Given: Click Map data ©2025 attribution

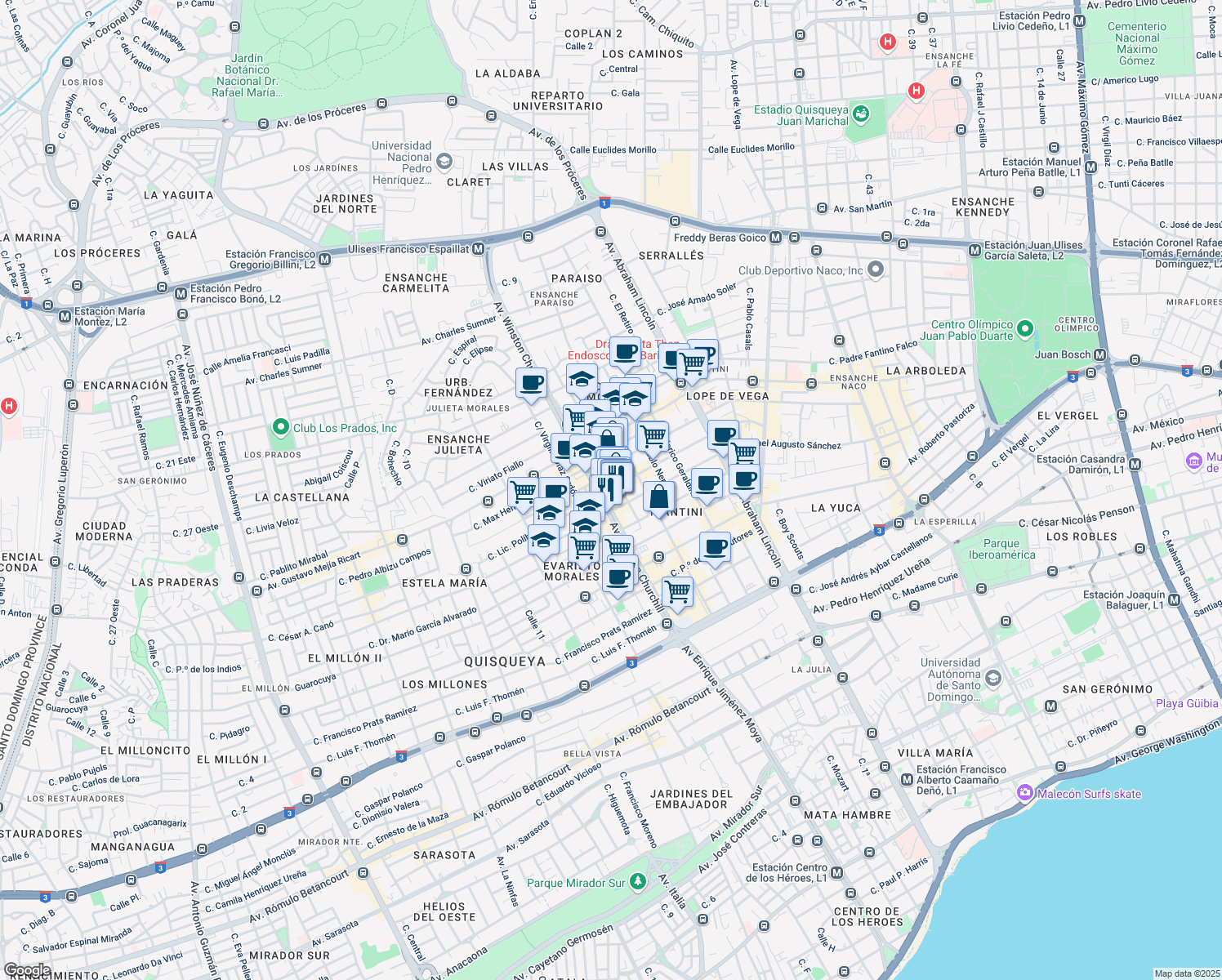Looking at the screenshot, I should click(x=1185, y=973).
